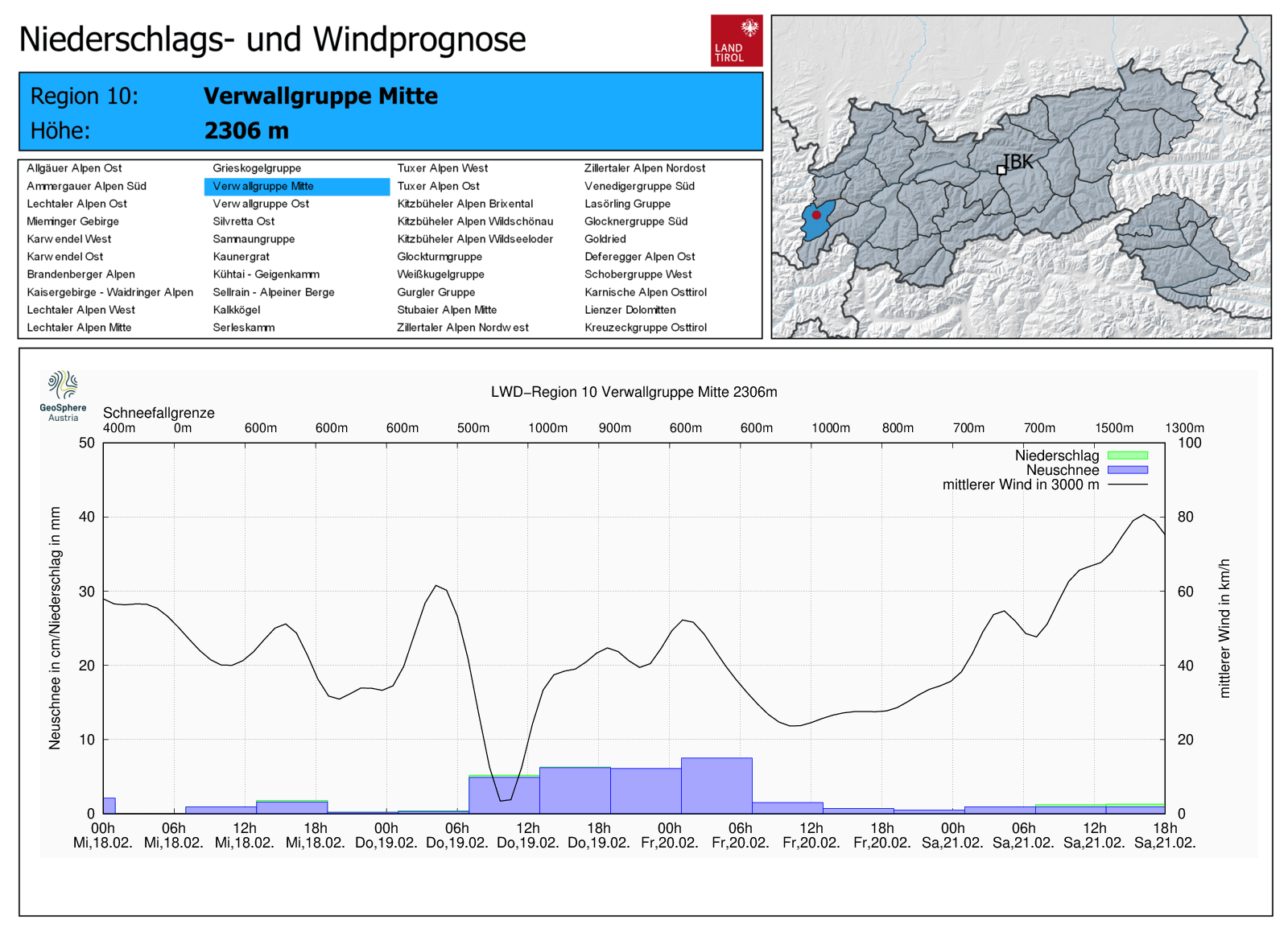Screen dimensions: 1288x928
Task: Click the 'Niederschlags- und Windprognose' heading
Action: [x=272, y=39]
